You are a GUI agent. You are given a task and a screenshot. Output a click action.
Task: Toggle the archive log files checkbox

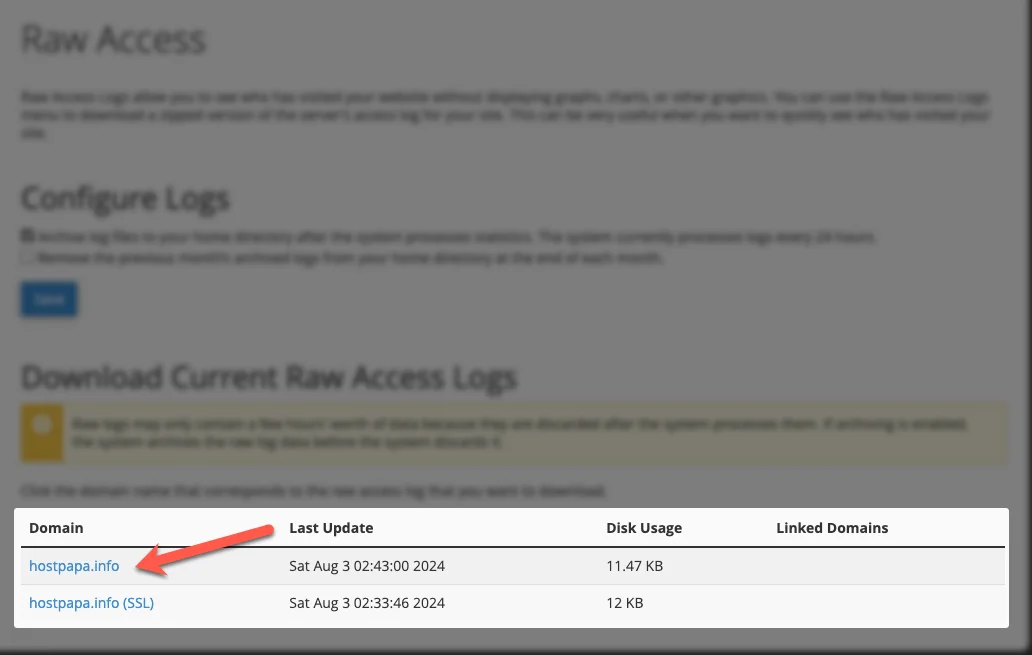point(27,236)
